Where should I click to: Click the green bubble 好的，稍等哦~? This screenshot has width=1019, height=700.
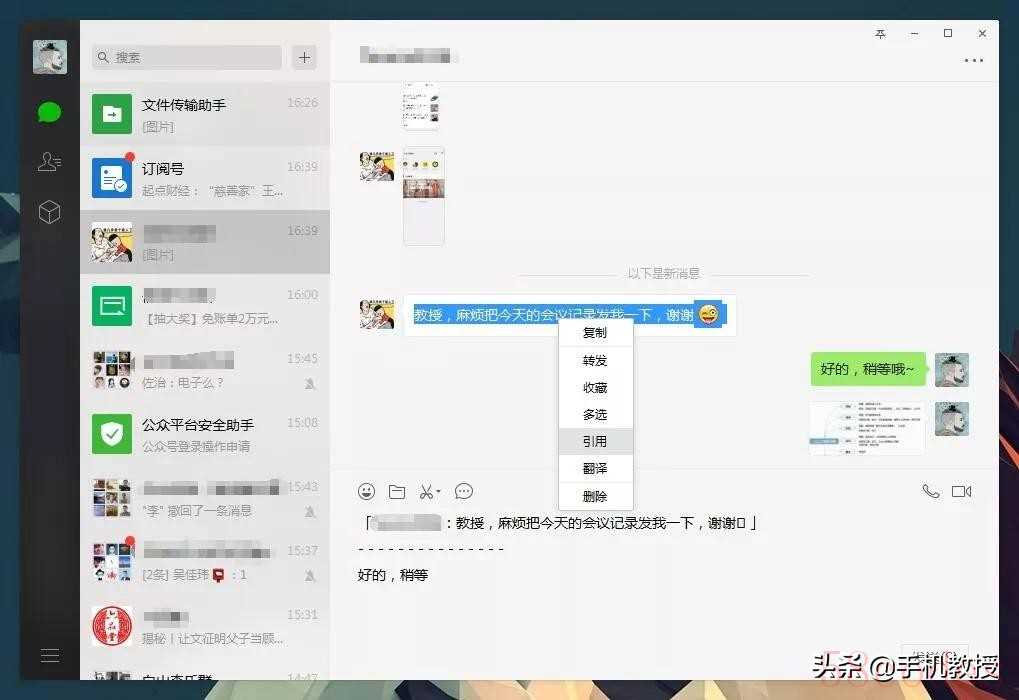[x=868, y=369]
